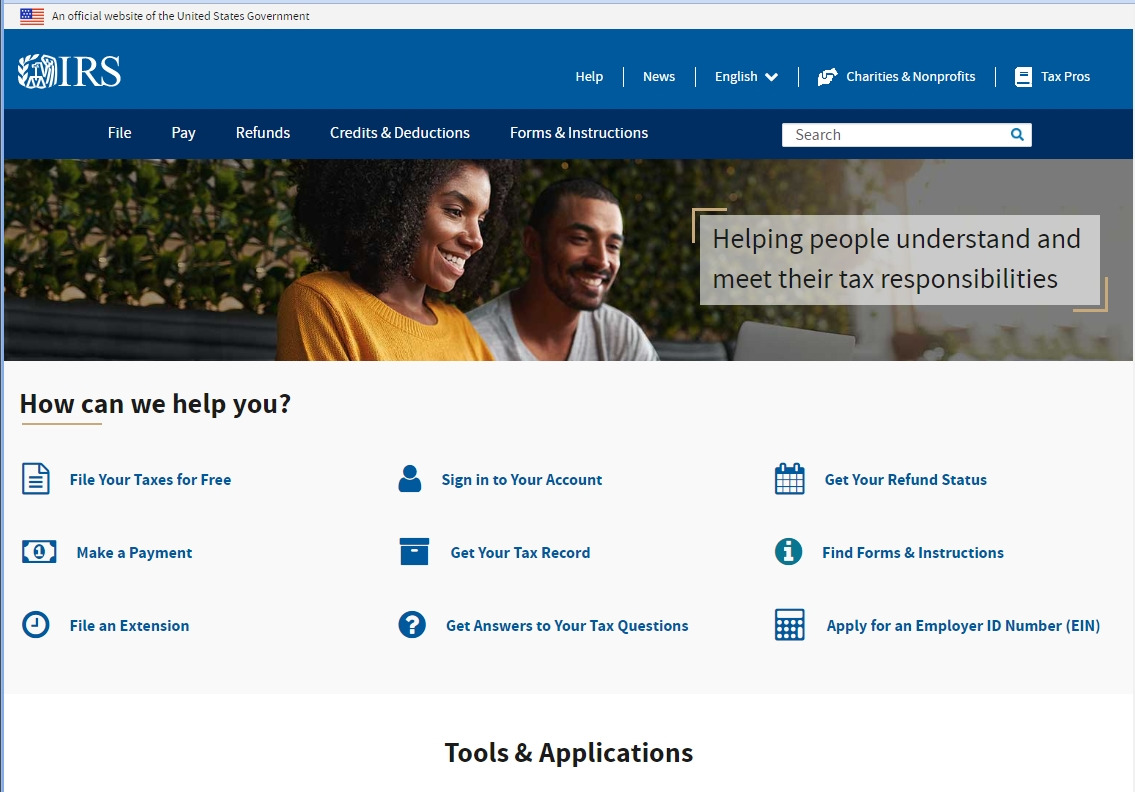Open the File an Extension link
1135x792 pixels.
pyautogui.click(x=130, y=626)
